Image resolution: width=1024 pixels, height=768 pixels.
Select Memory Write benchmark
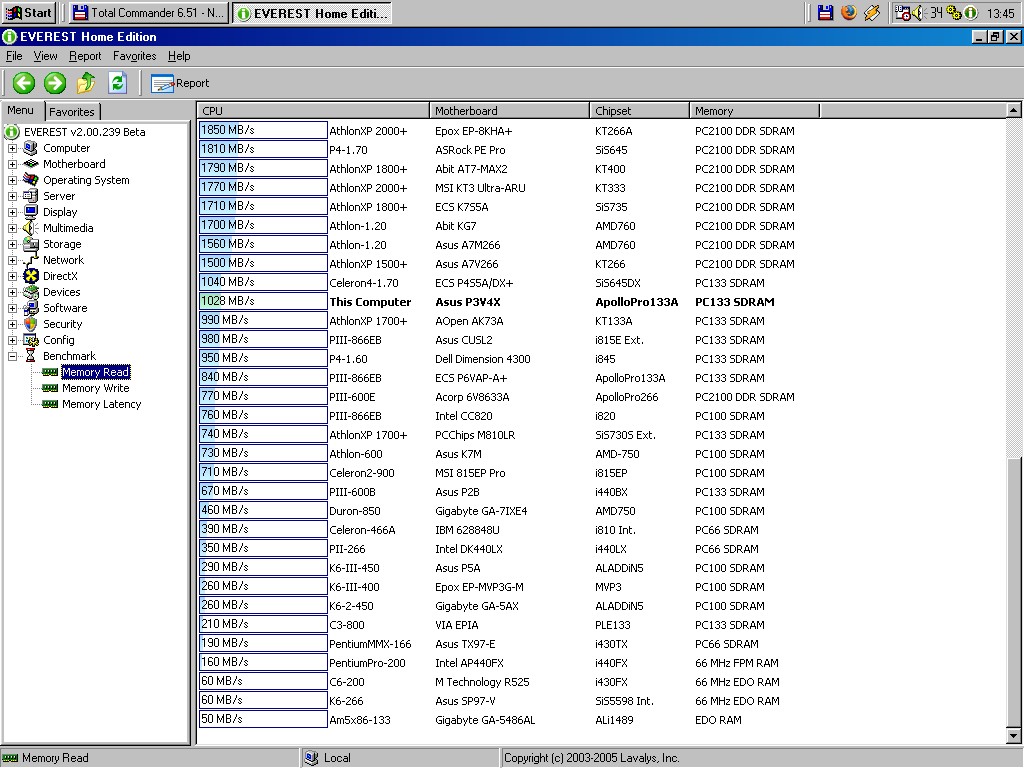pos(95,388)
